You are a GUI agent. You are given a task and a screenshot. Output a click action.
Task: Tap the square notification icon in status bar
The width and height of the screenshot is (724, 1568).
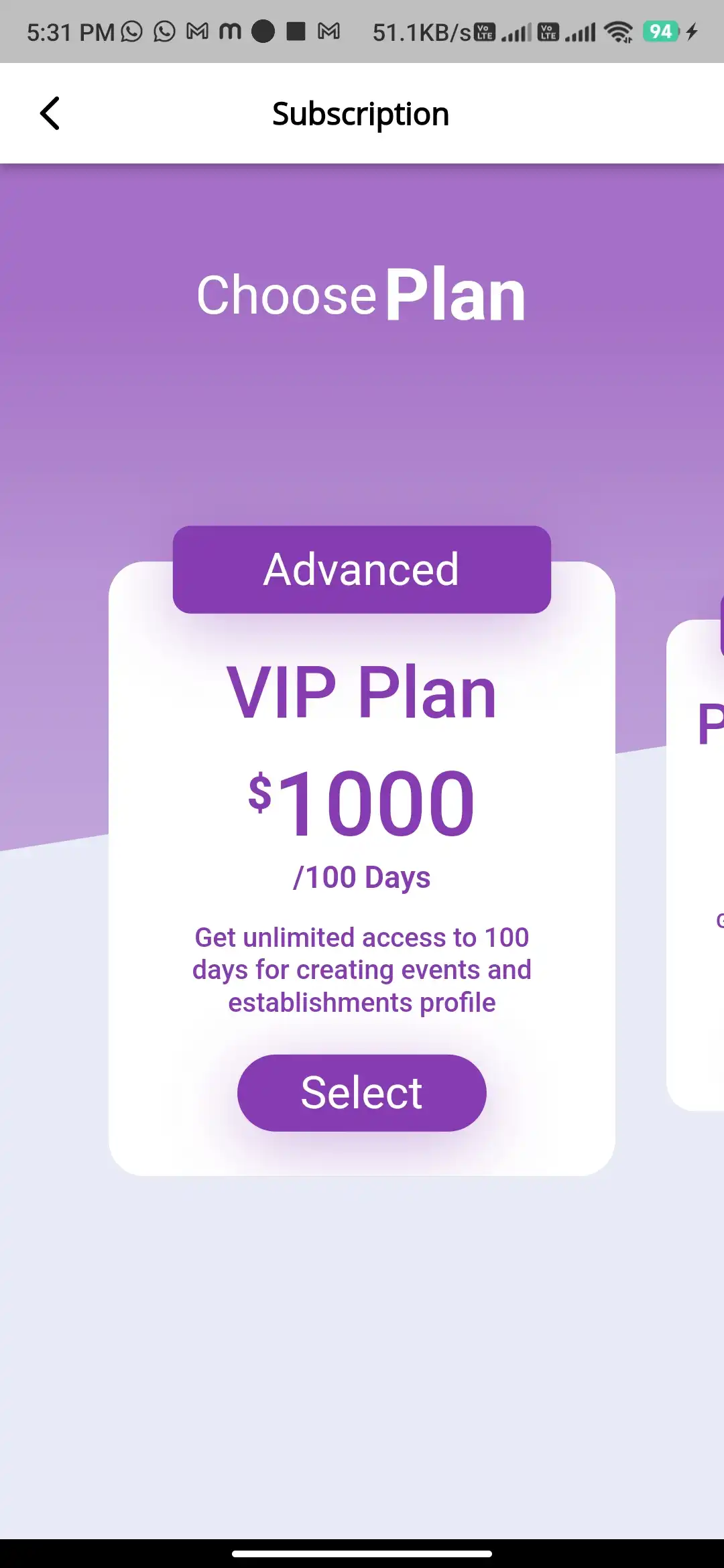pos(295,30)
